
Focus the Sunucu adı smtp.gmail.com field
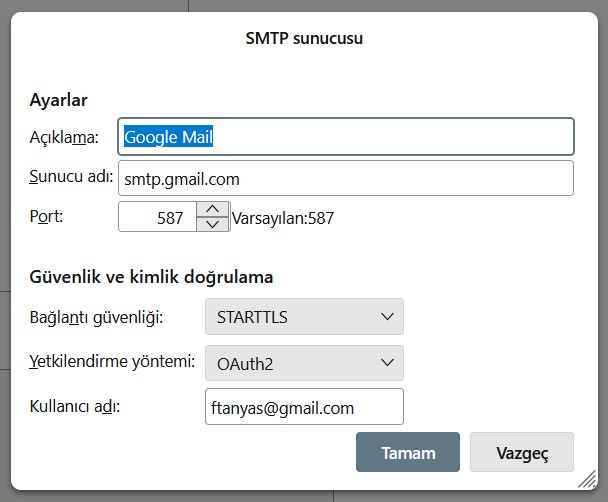pos(346,179)
